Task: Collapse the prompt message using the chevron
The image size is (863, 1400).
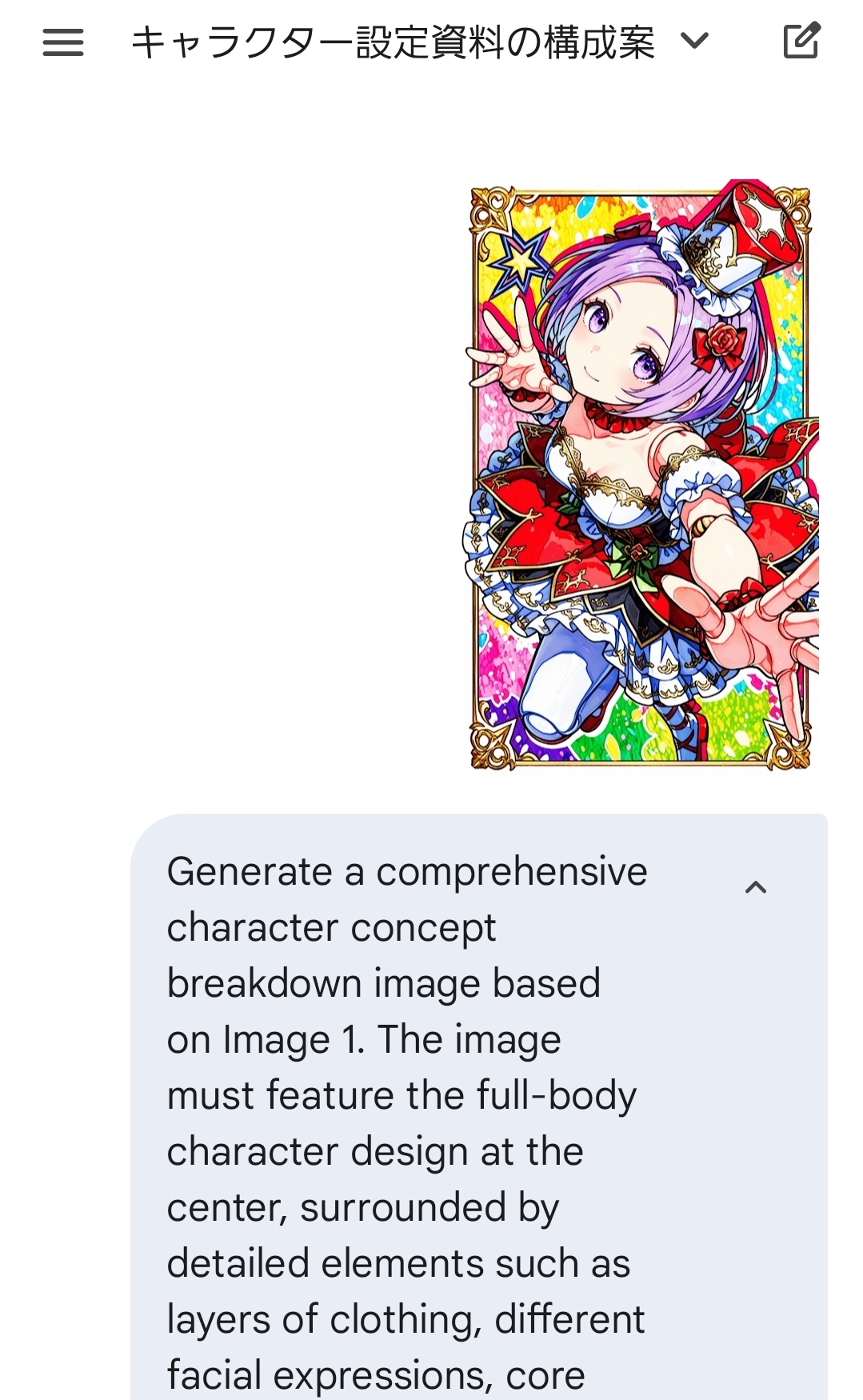Action: 756,887
